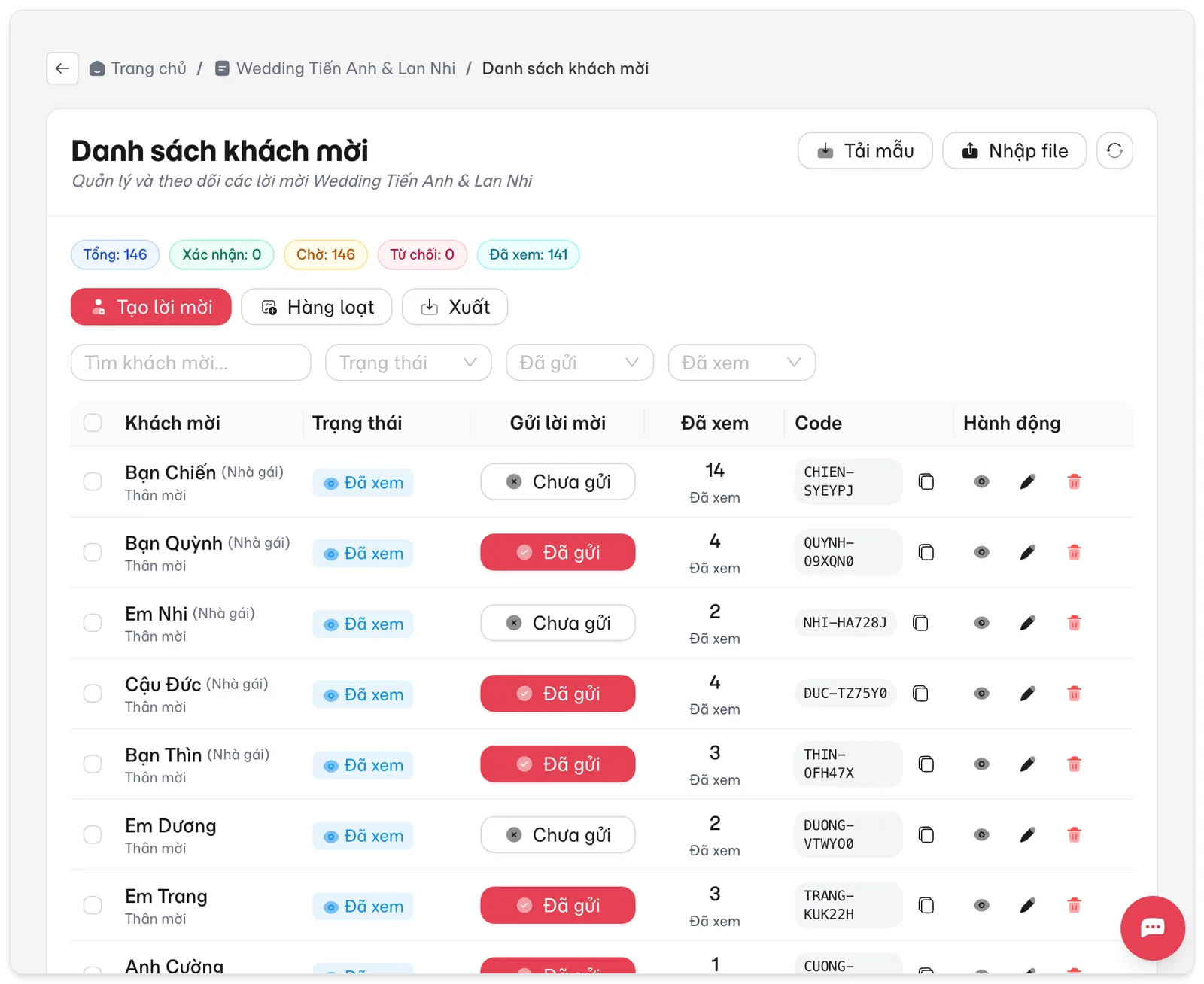Click the refresh icon button
The image size is (1204, 984).
[1114, 150]
